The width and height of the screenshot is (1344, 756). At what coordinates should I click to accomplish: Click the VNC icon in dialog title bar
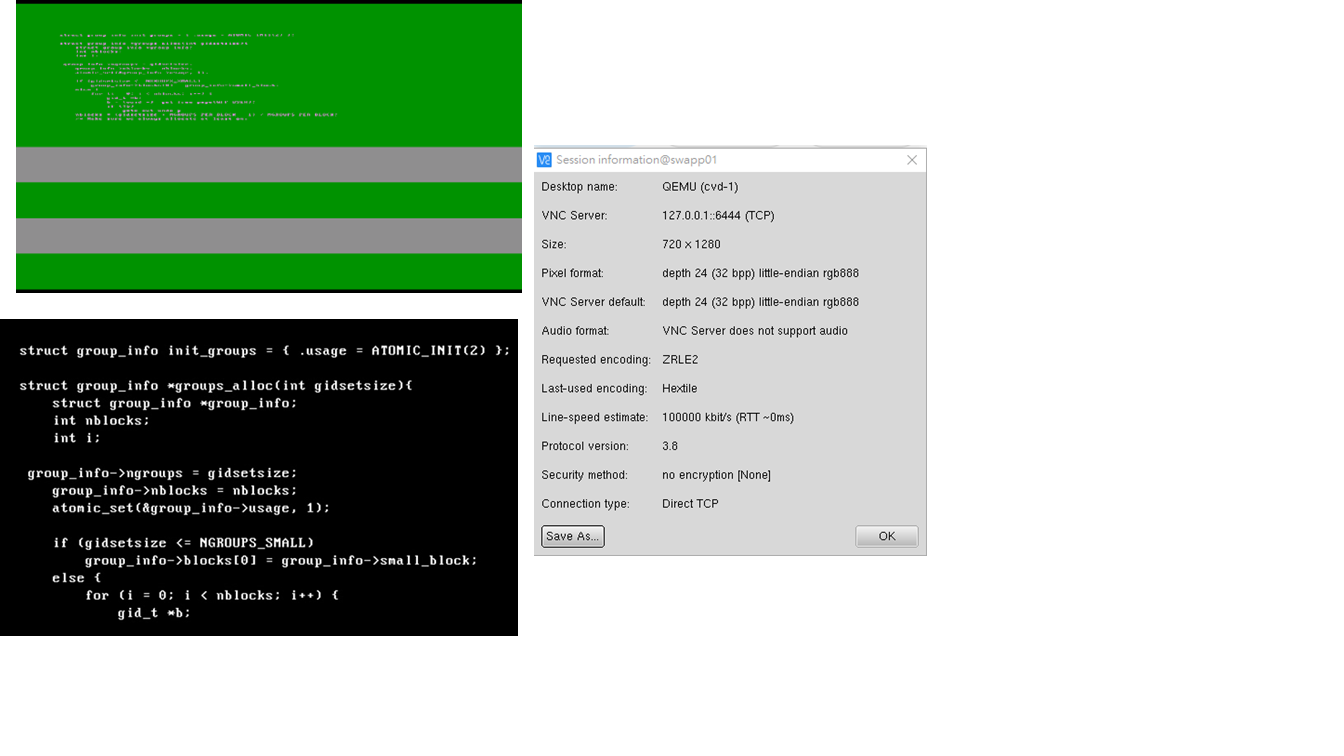pos(544,160)
